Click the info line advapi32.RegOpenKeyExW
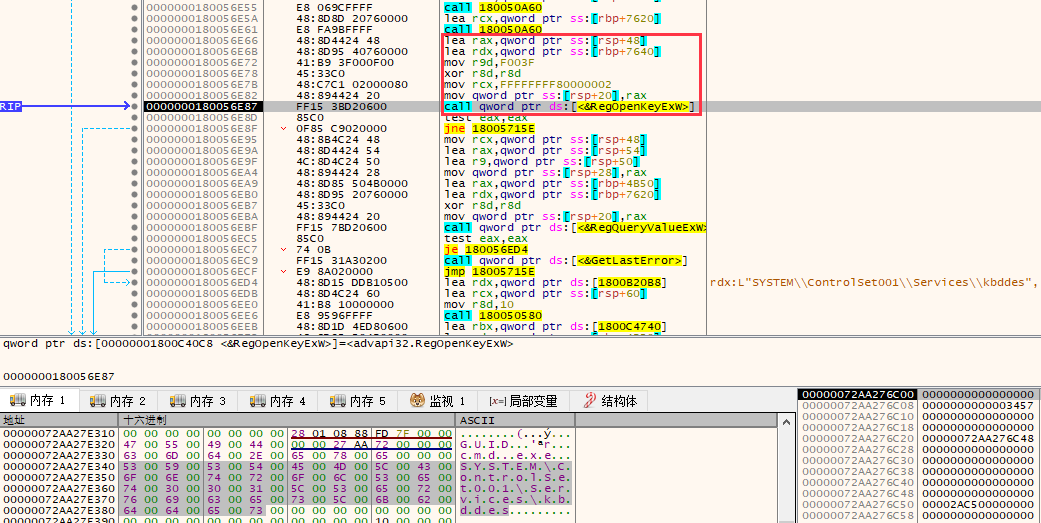The height and width of the screenshot is (523, 1041). pyautogui.click(x=258, y=344)
